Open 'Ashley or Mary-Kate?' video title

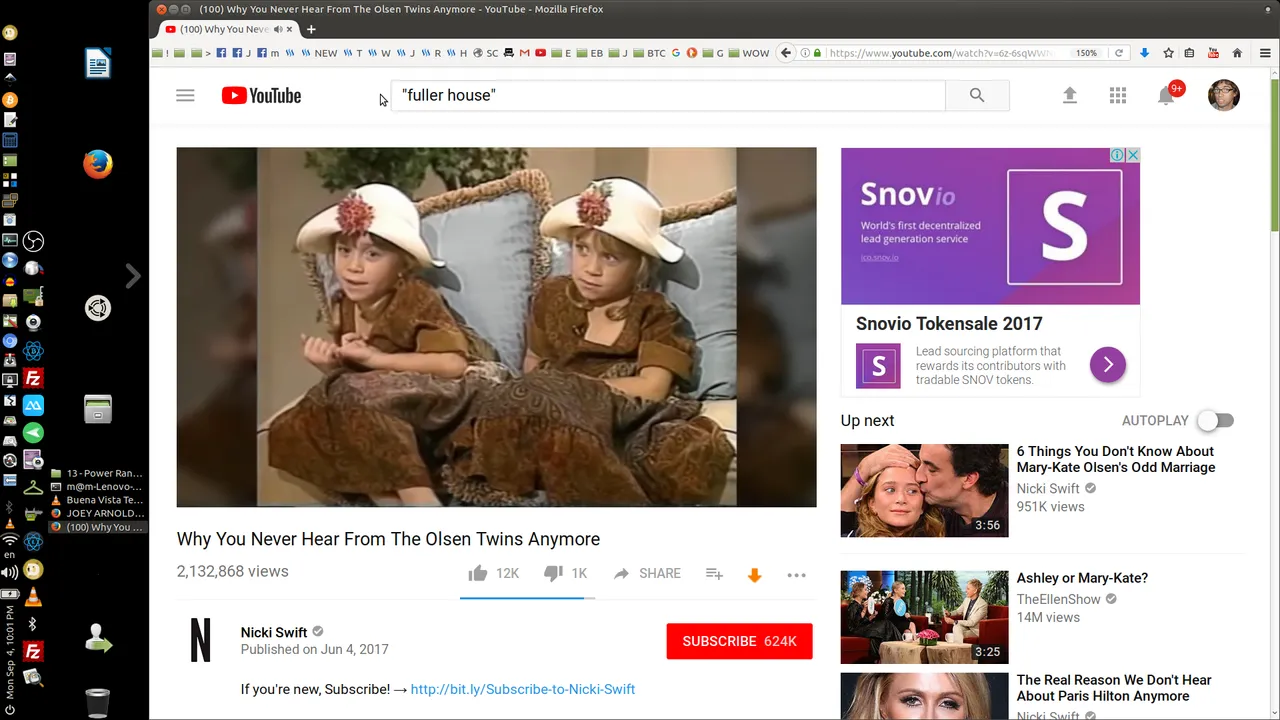[1082, 578]
